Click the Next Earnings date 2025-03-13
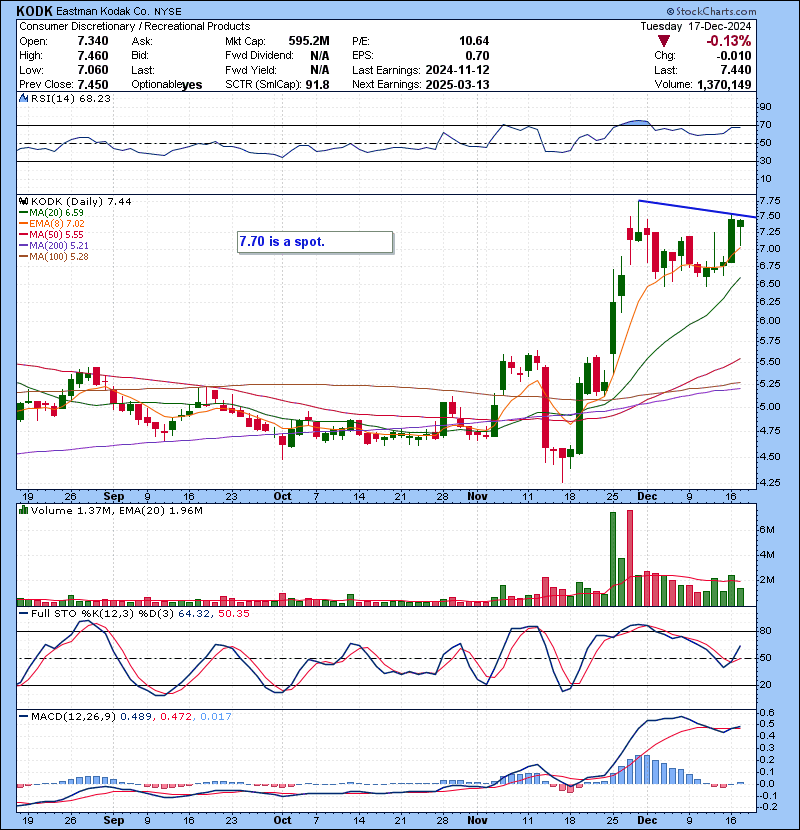Screen dimensions: 800x830 point(457,85)
